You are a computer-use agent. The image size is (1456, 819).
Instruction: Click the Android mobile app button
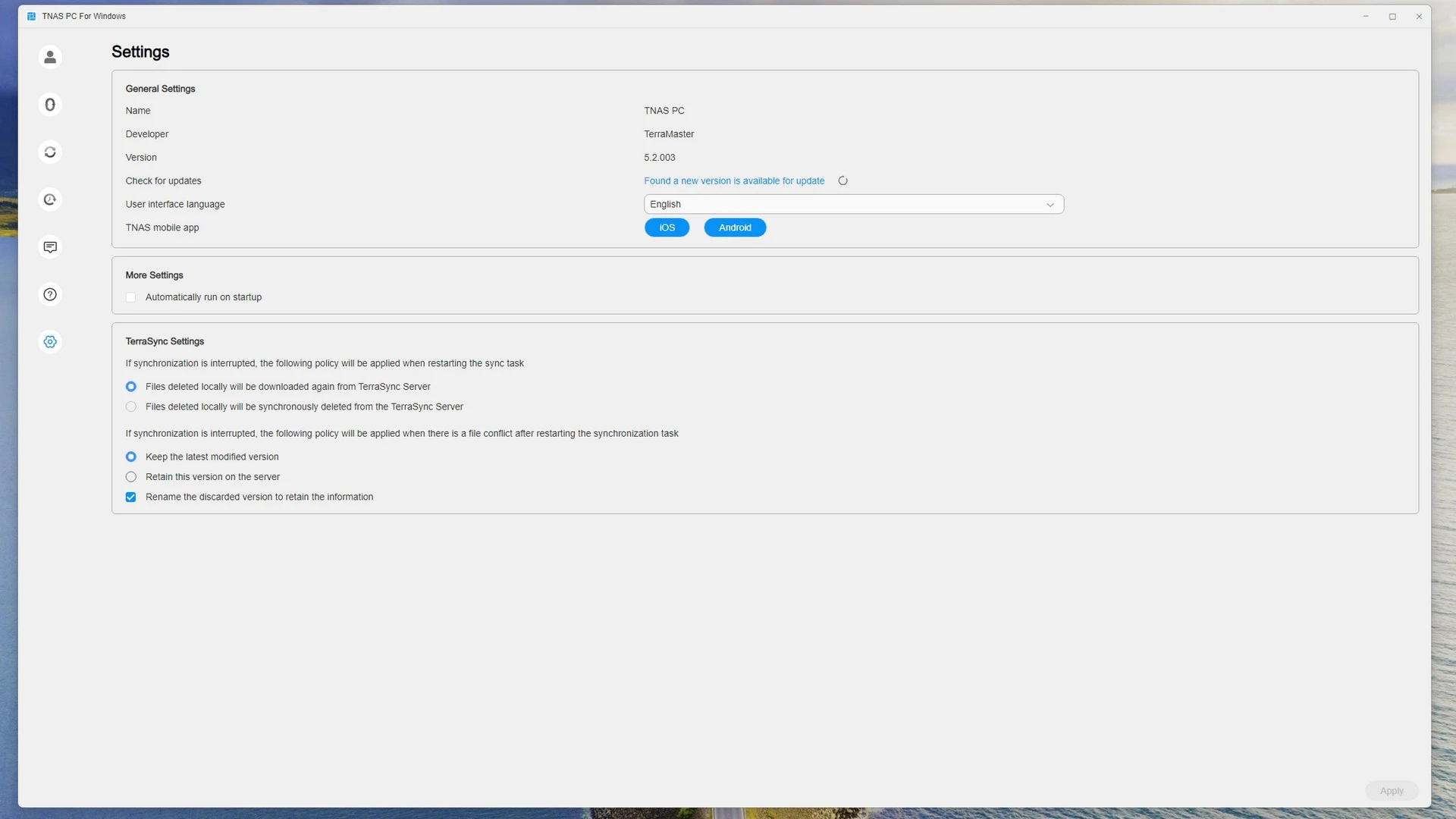tap(735, 227)
